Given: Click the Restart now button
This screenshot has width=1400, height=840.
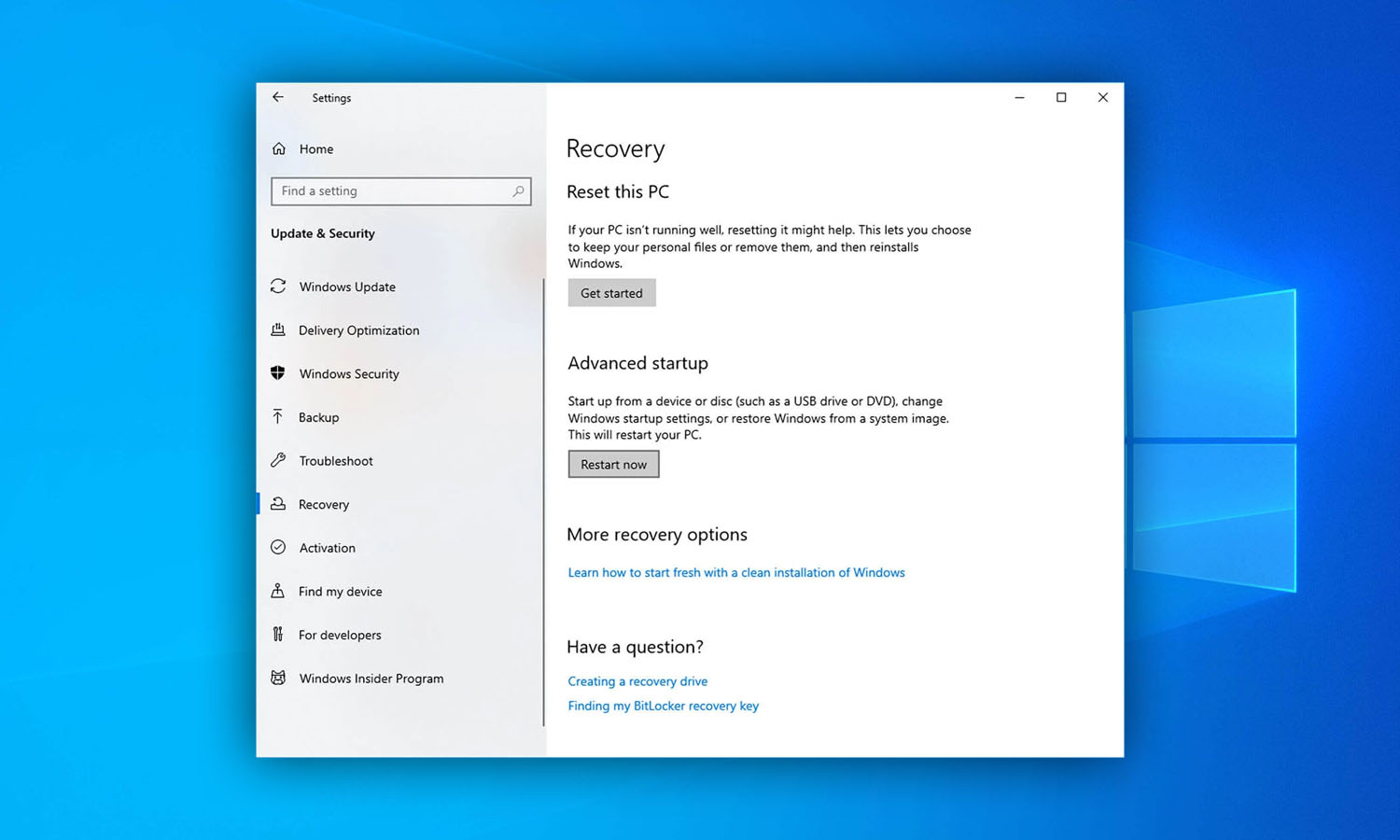Looking at the screenshot, I should click(x=613, y=464).
